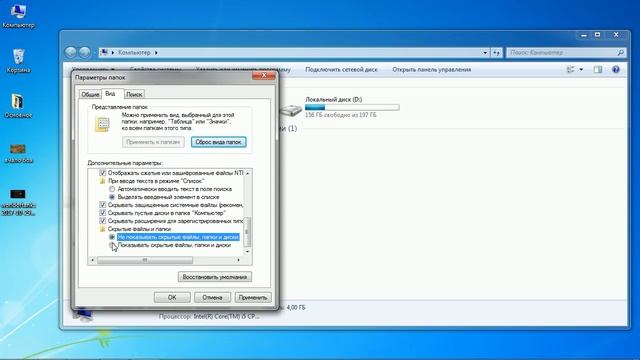The width and height of the screenshot is (640, 360).
Task: Click the options list scroll up arrow
Action: tap(247, 173)
